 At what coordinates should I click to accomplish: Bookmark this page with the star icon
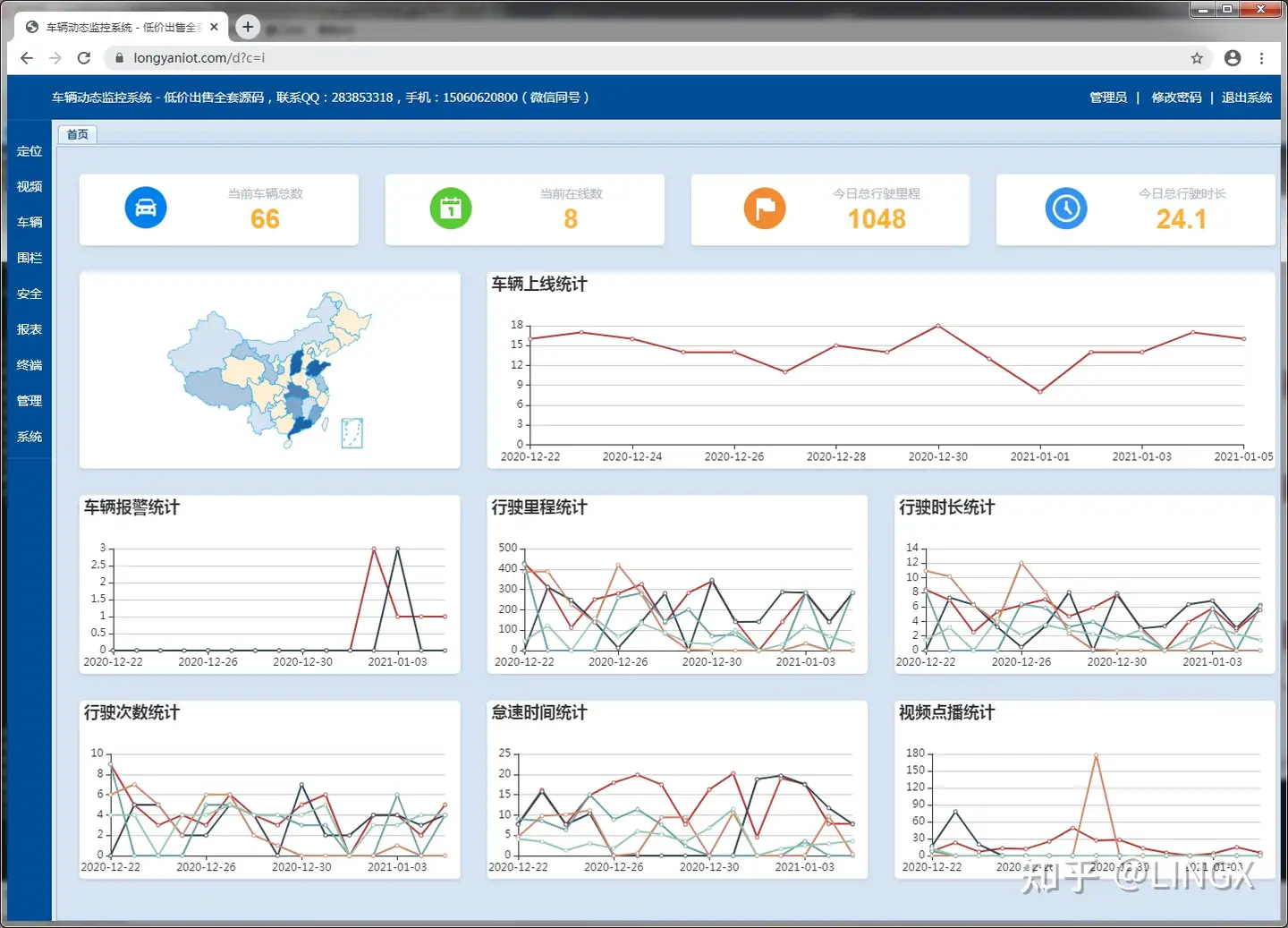[x=1197, y=58]
